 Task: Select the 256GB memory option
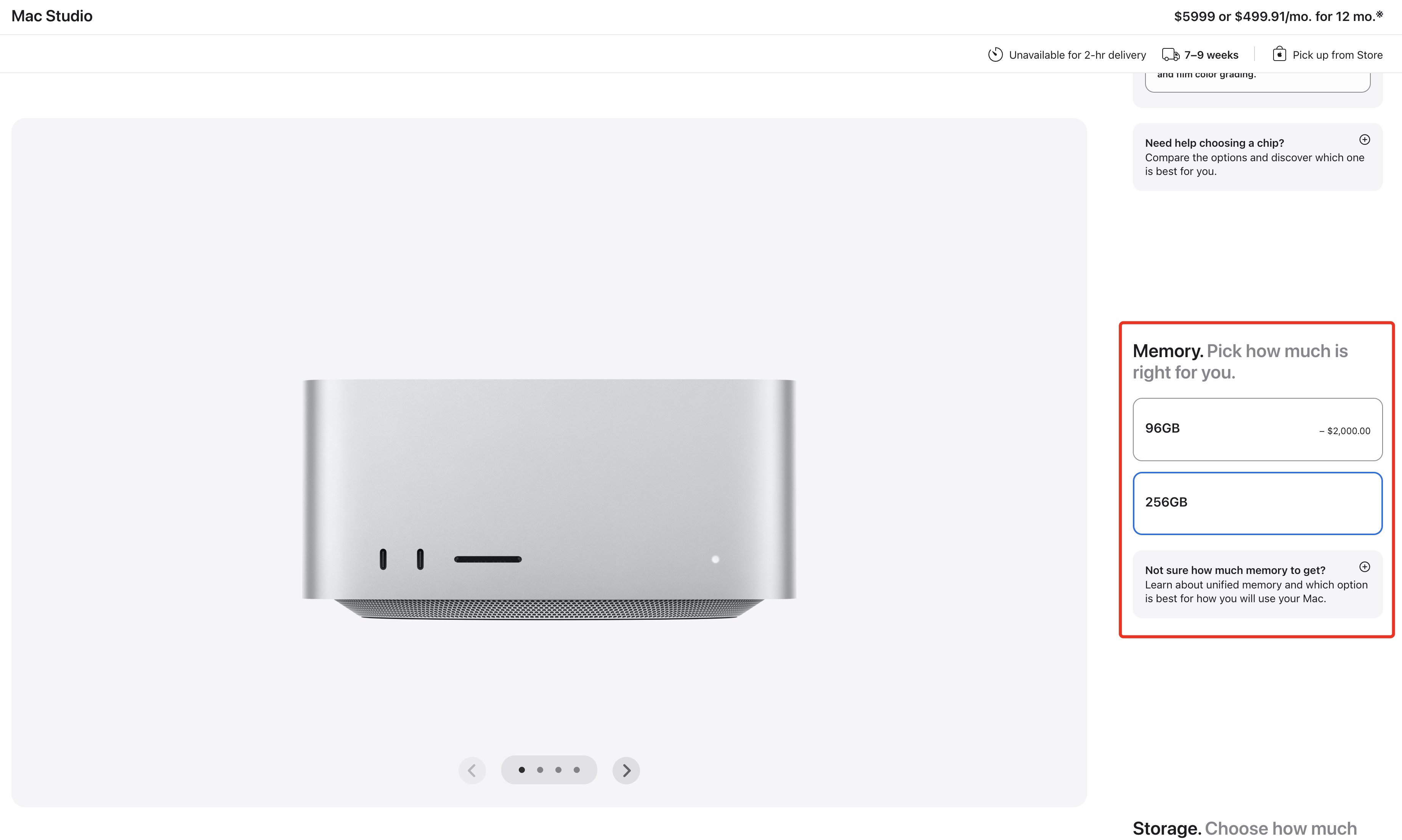(x=1258, y=503)
